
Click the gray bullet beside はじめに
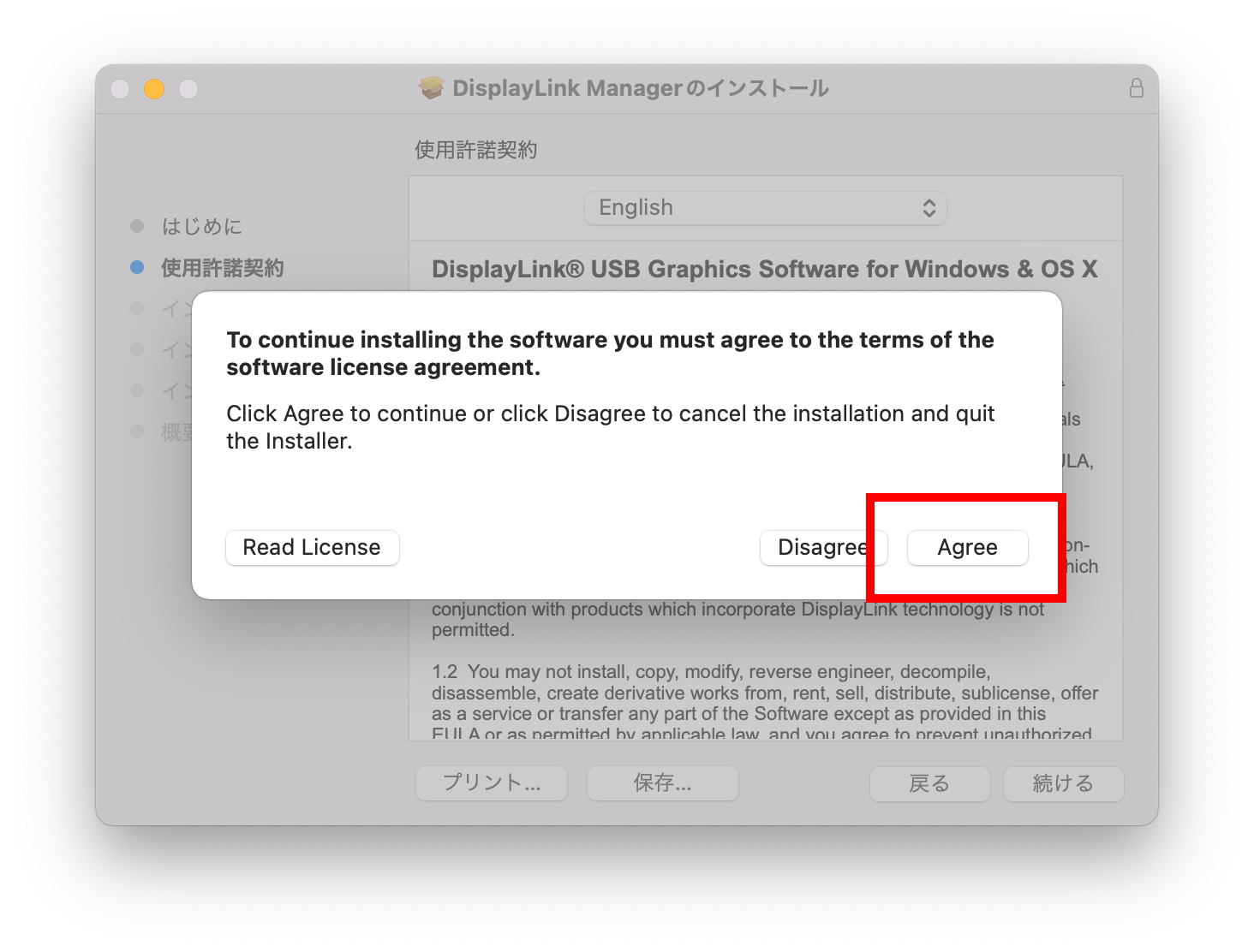point(137,226)
